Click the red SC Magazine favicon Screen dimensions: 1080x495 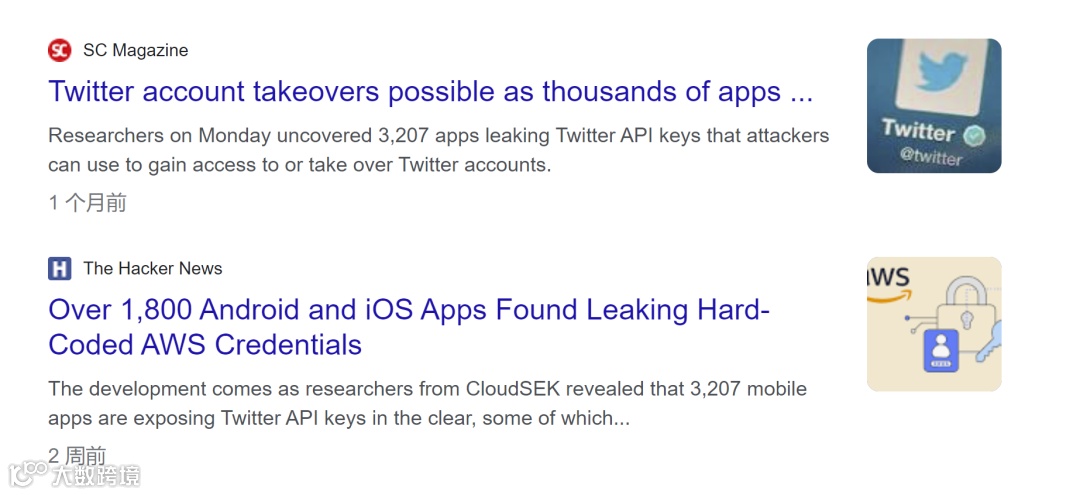[60, 50]
